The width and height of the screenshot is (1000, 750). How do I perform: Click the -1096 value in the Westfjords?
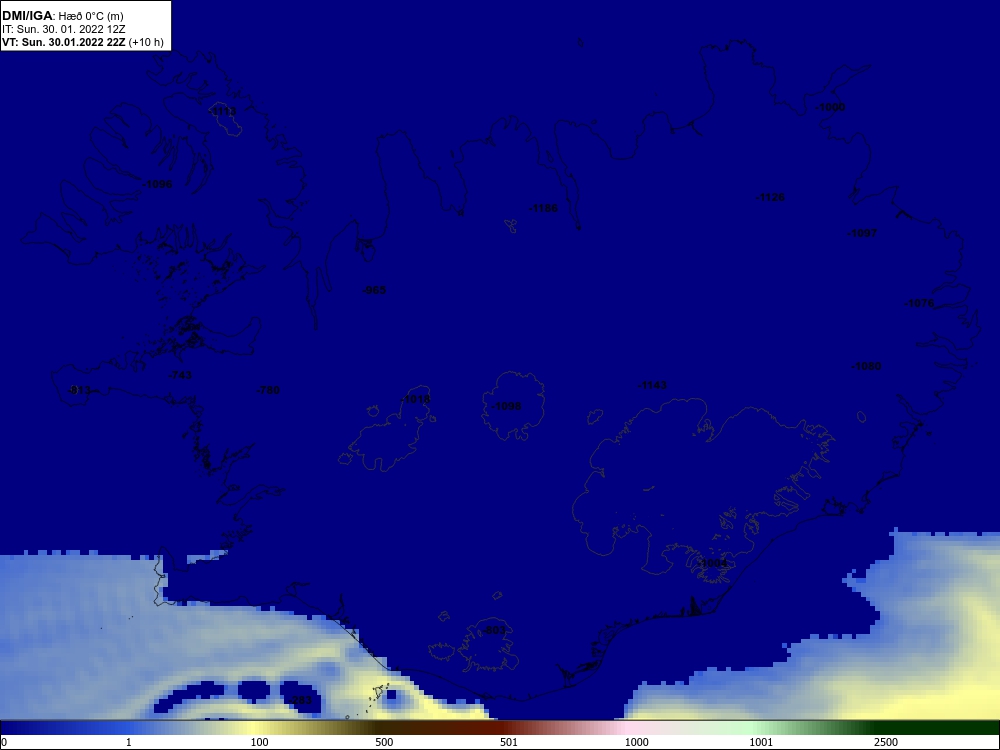pos(158,184)
